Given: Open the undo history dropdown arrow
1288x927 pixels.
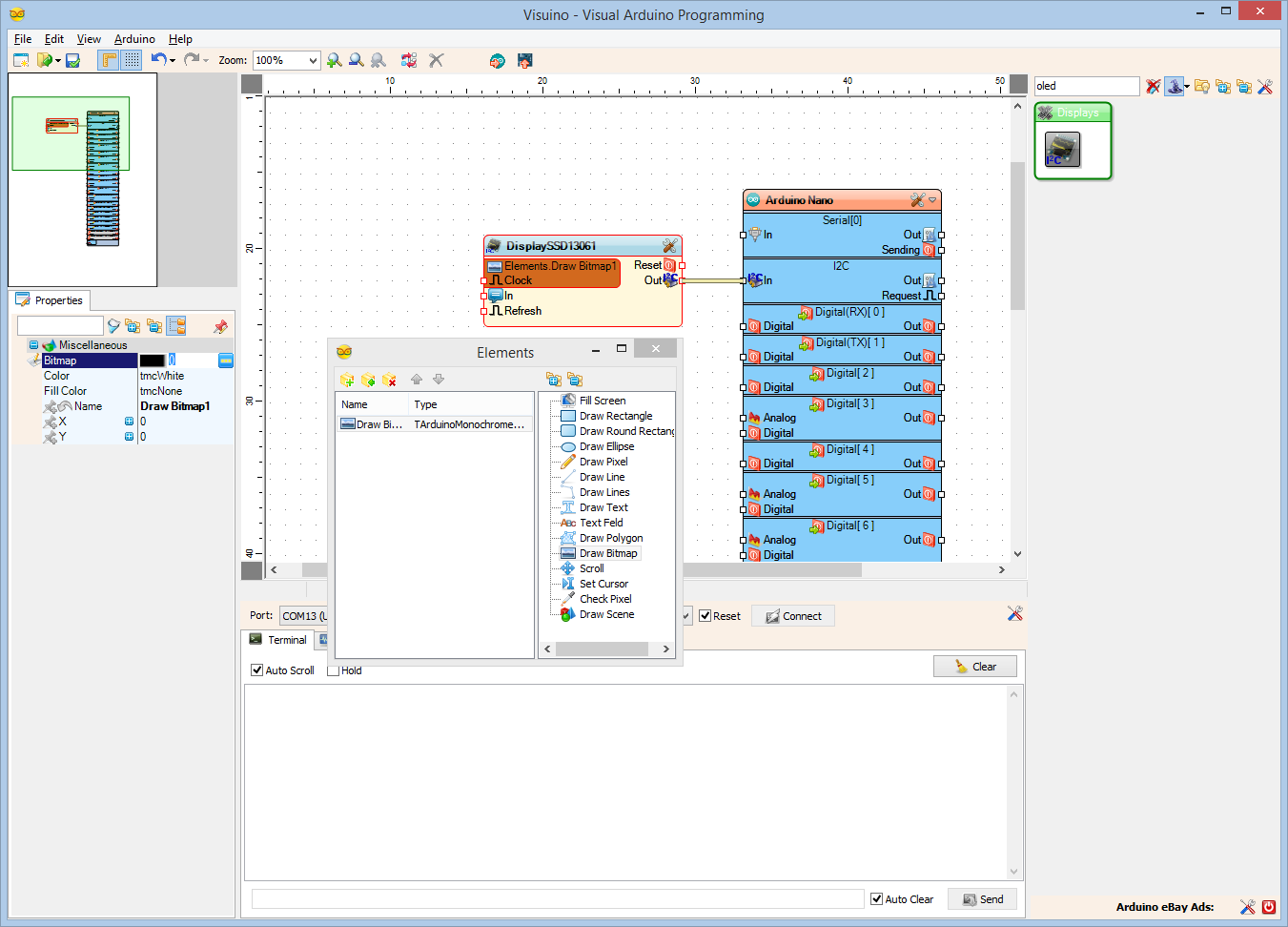Looking at the screenshot, I should tap(173, 60).
